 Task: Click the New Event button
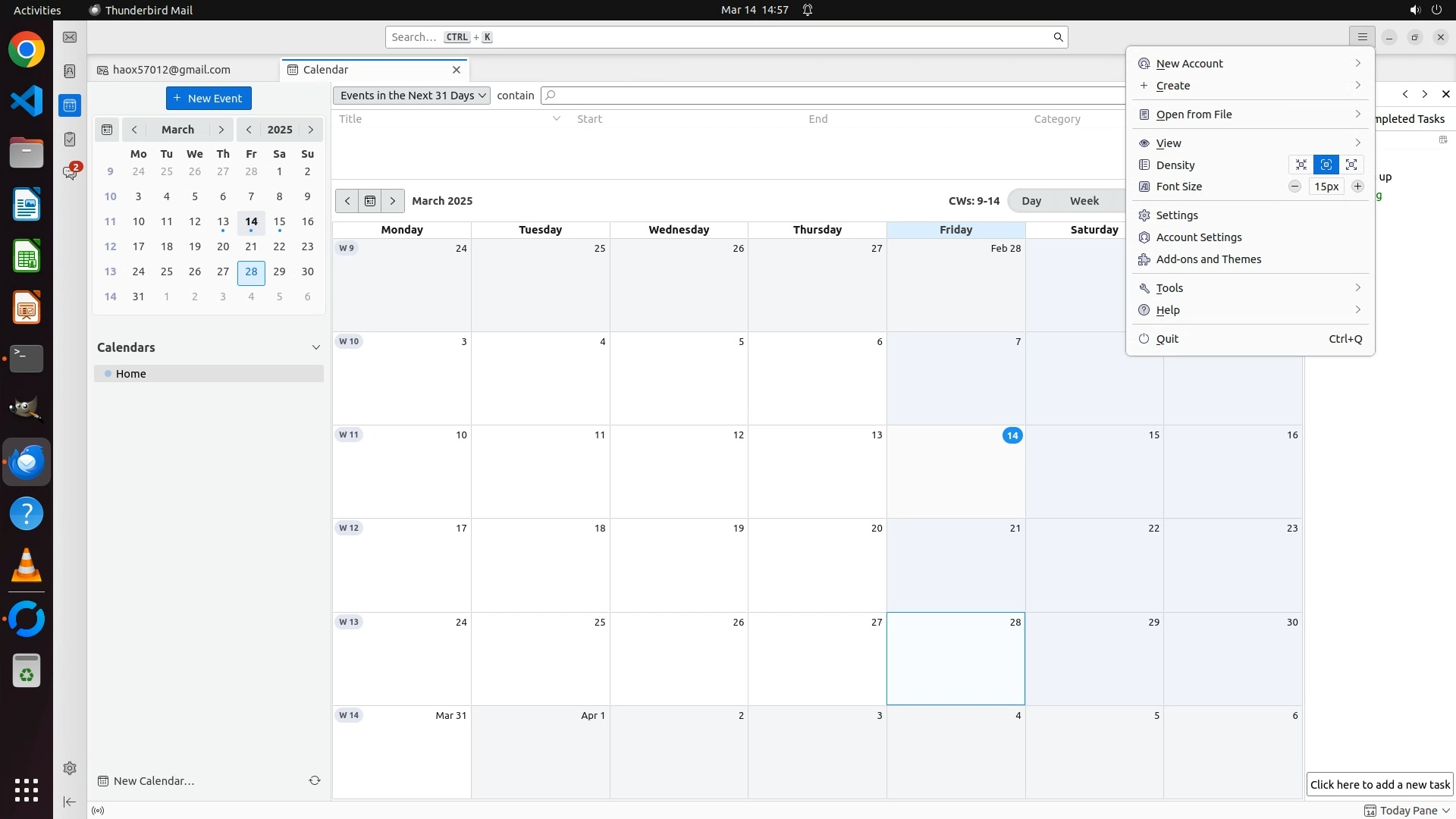(x=209, y=99)
